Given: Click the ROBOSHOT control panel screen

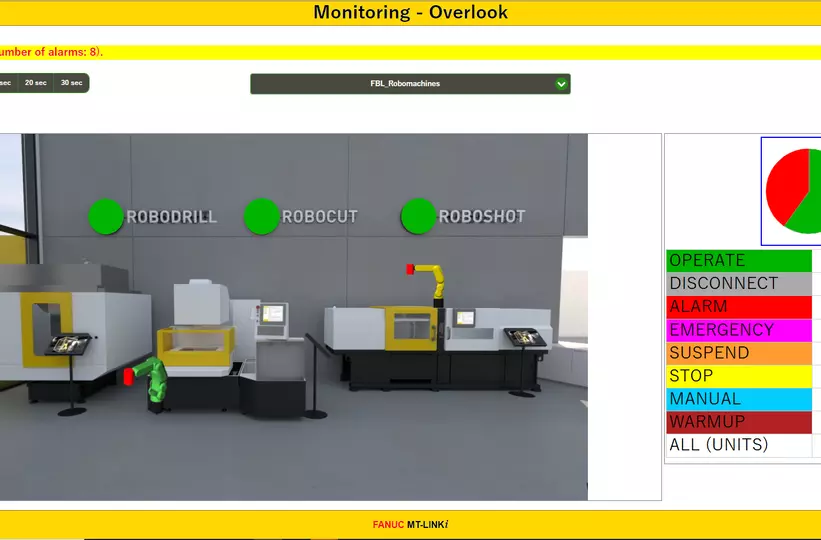Looking at the screenshot, I should (464, 318).
